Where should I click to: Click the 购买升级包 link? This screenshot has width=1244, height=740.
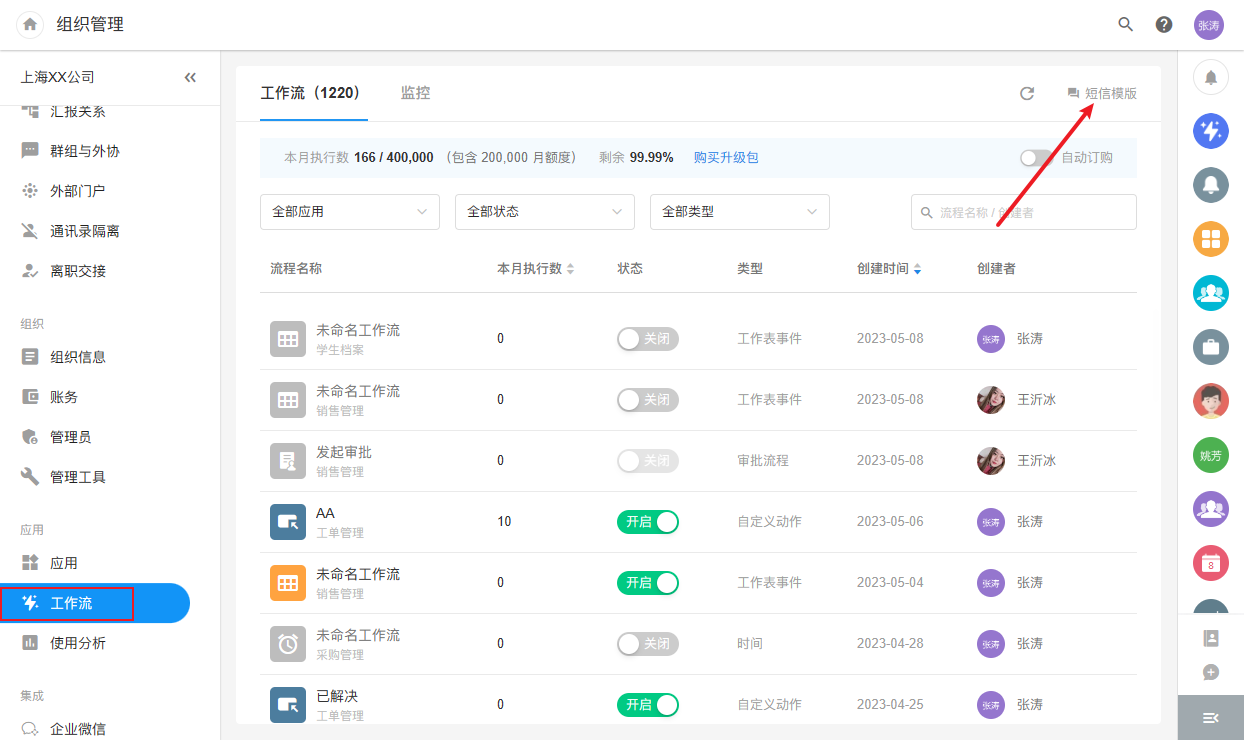pos(726,158)
